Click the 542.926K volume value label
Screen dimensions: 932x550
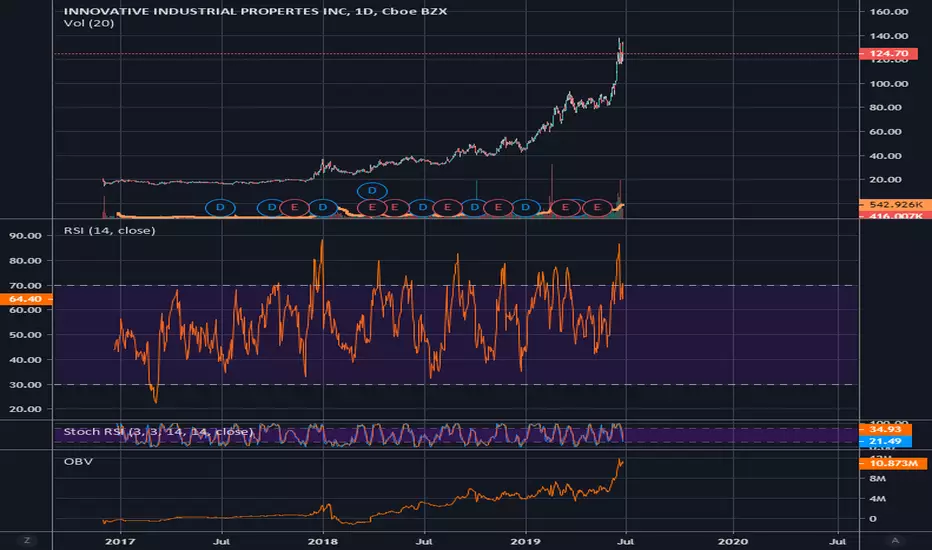(895, 205)
